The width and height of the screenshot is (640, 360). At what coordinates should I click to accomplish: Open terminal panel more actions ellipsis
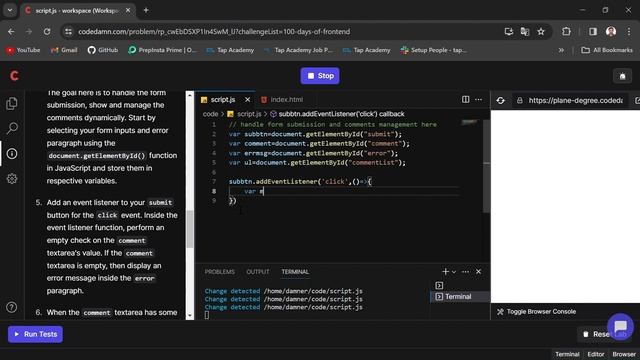point(465,271)
